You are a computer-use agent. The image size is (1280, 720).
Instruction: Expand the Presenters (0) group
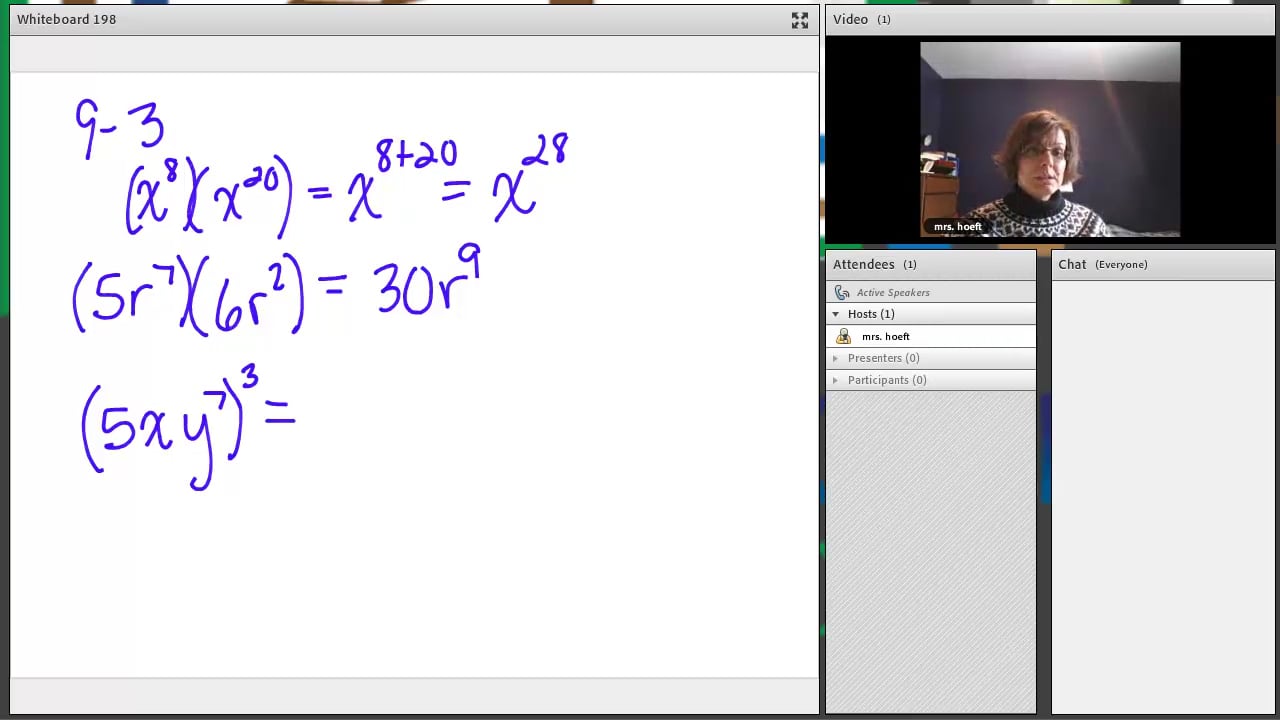836,358
